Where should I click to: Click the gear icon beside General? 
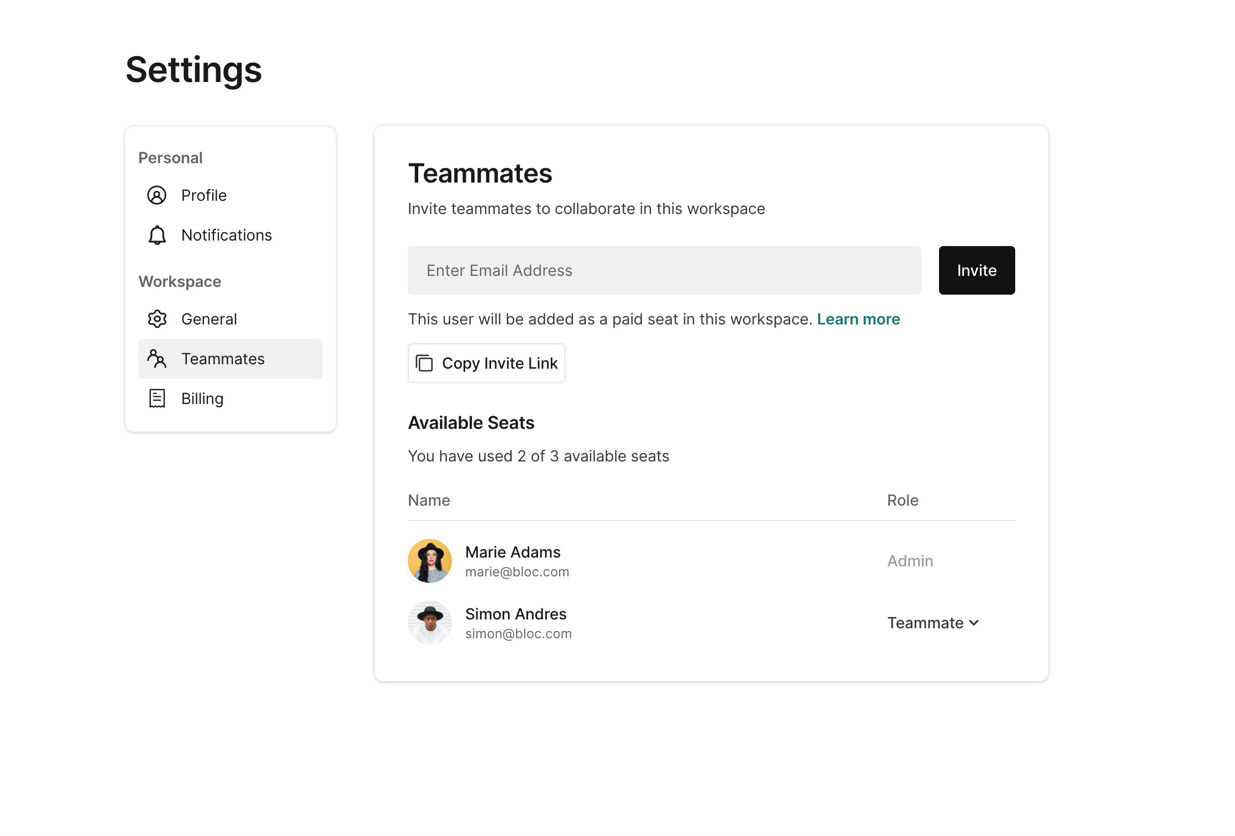[157, 319]
